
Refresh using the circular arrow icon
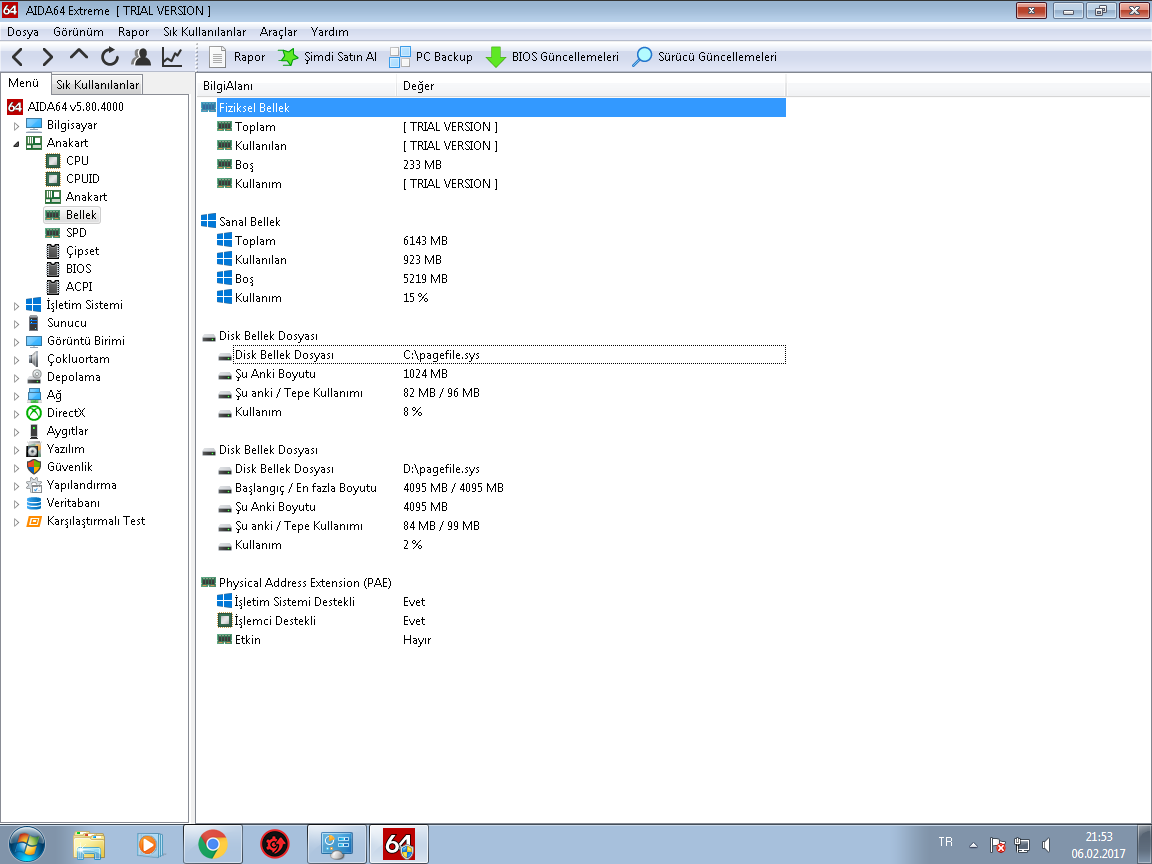pos(110,57)
